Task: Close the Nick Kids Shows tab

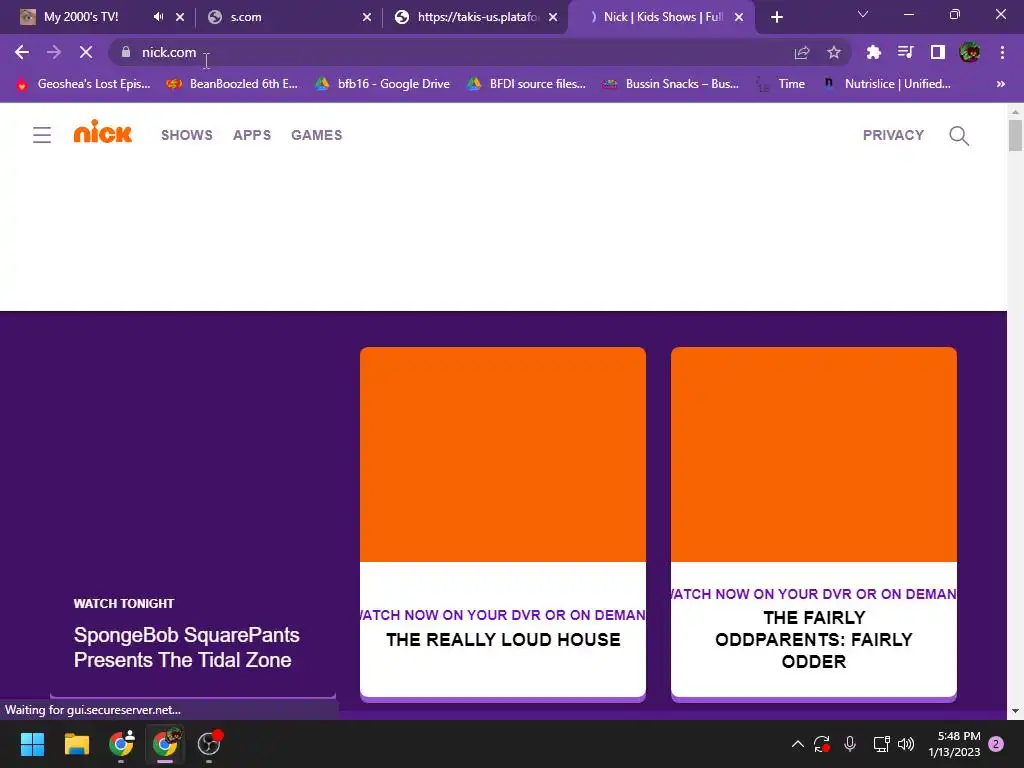Action: click(739, 17)
